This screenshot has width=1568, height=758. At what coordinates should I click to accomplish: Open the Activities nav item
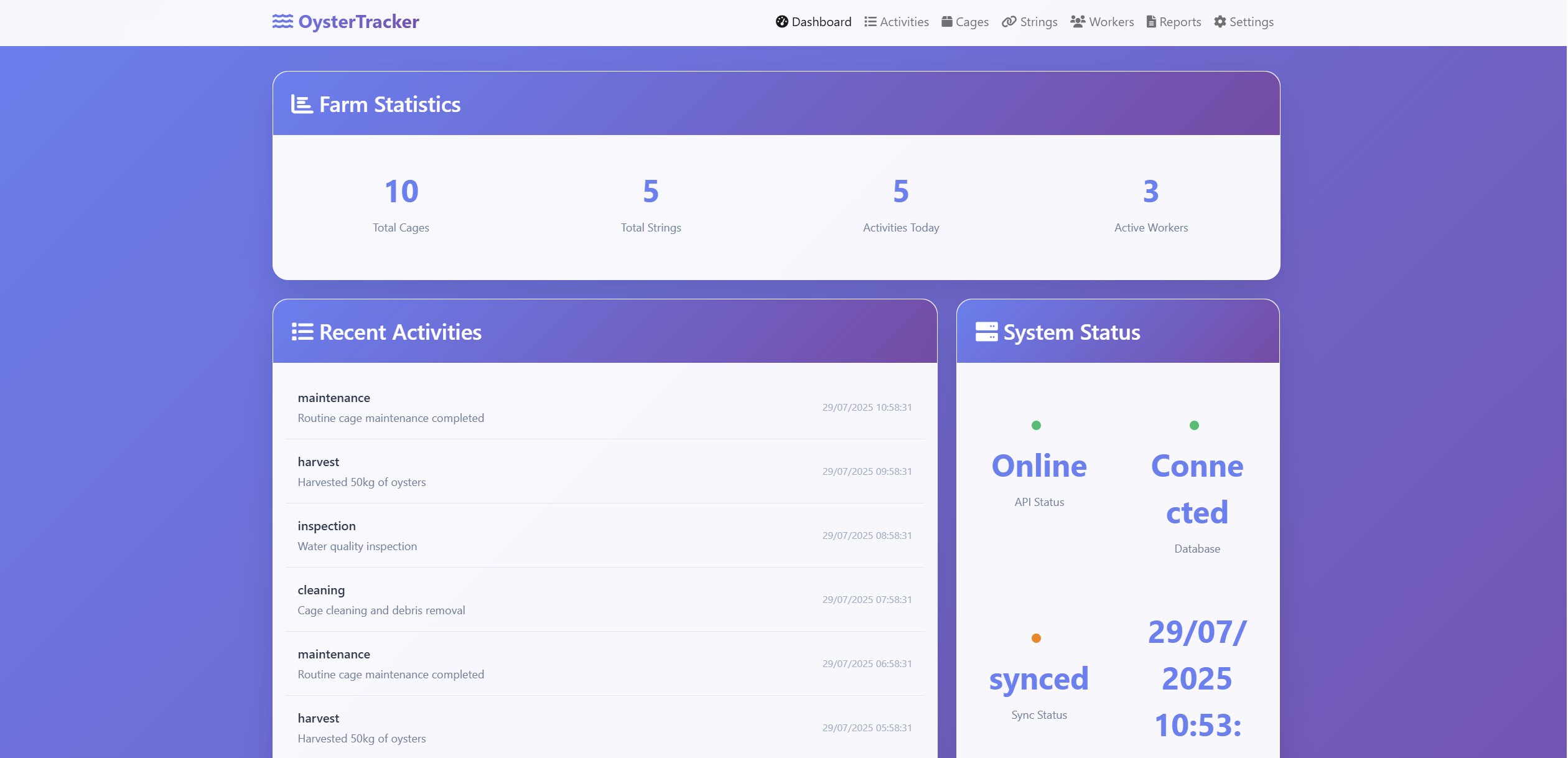pyautogui.click(x=897, y=22)
